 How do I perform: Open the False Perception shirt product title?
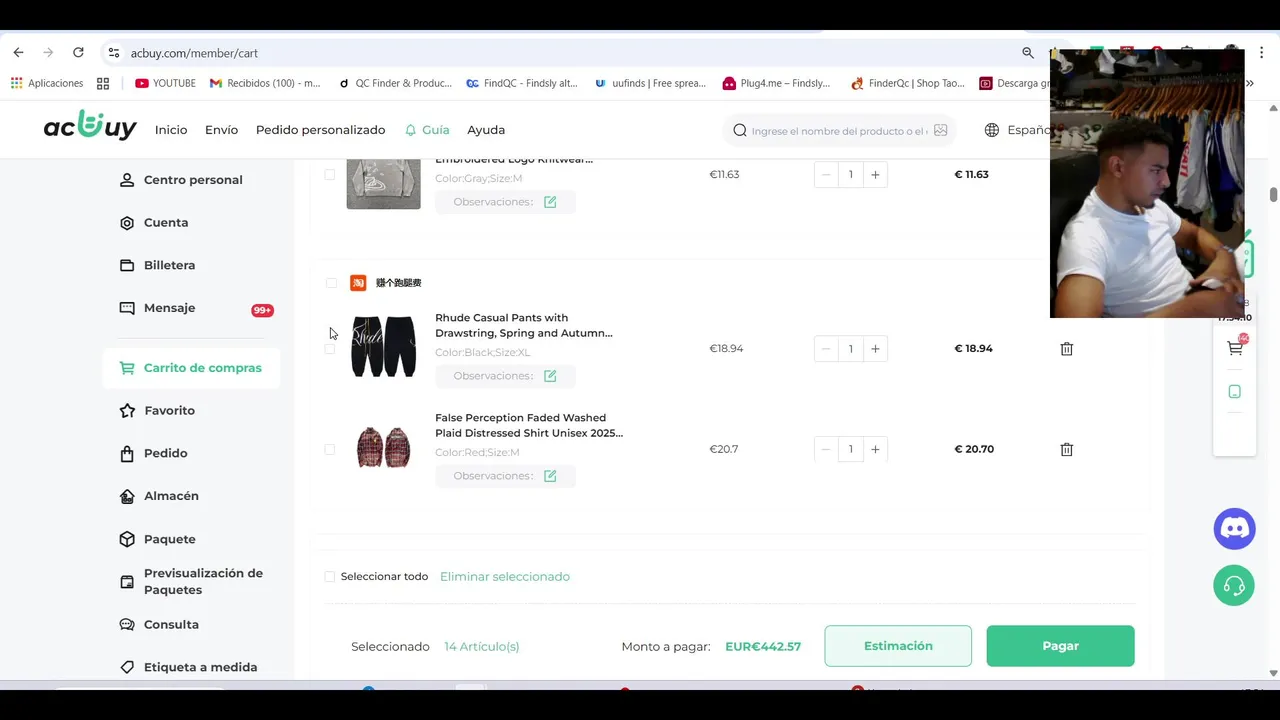tap(529, 425)
